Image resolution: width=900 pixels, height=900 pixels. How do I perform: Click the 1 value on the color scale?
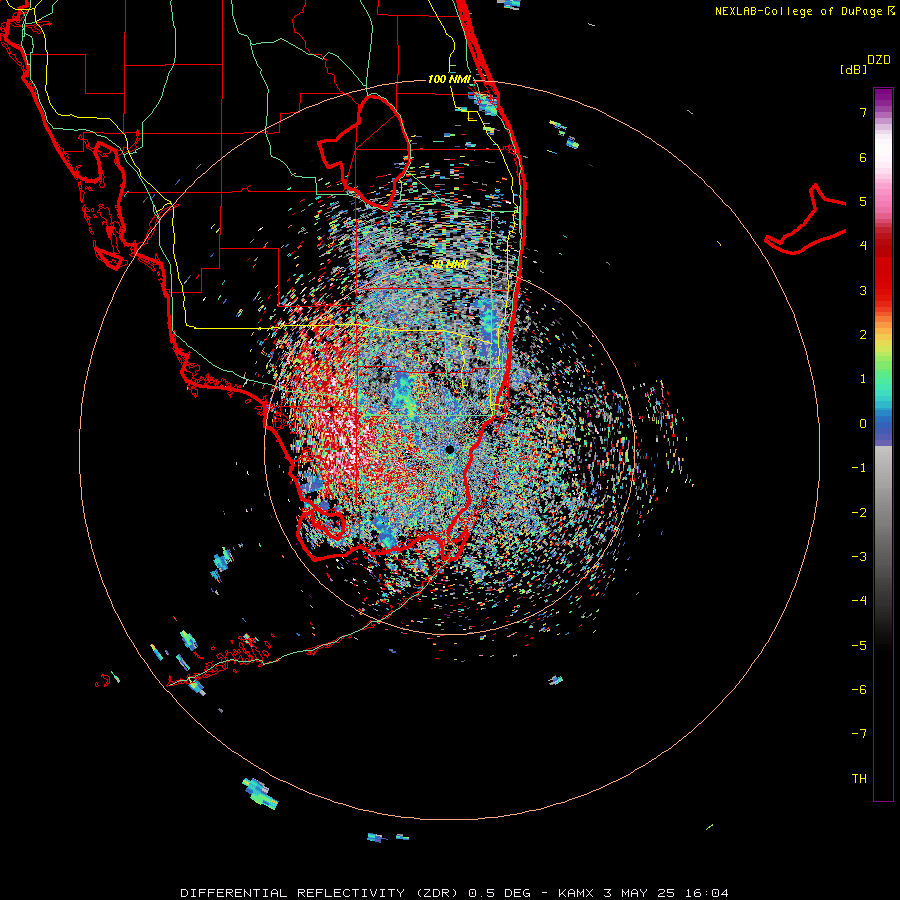coord(863,379)
